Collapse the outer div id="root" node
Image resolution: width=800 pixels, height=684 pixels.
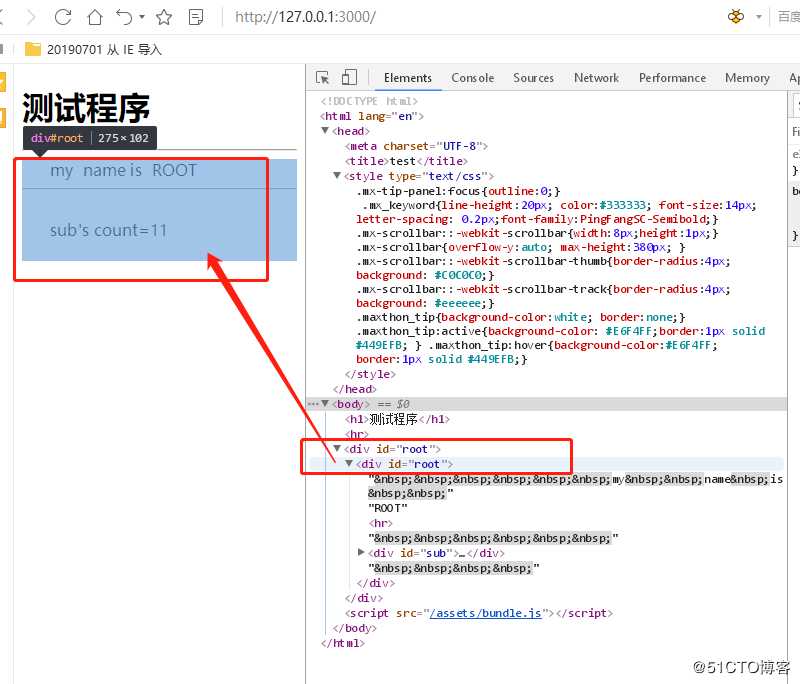337,448
